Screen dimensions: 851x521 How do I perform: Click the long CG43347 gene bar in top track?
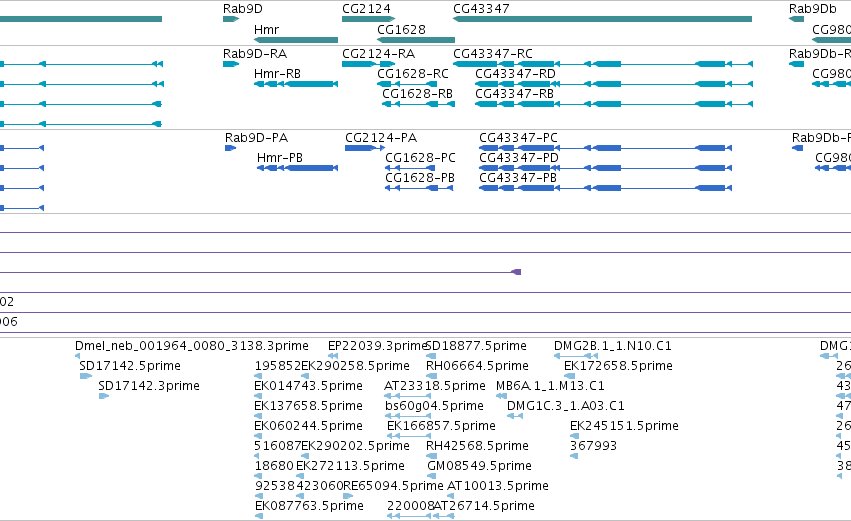602,19
